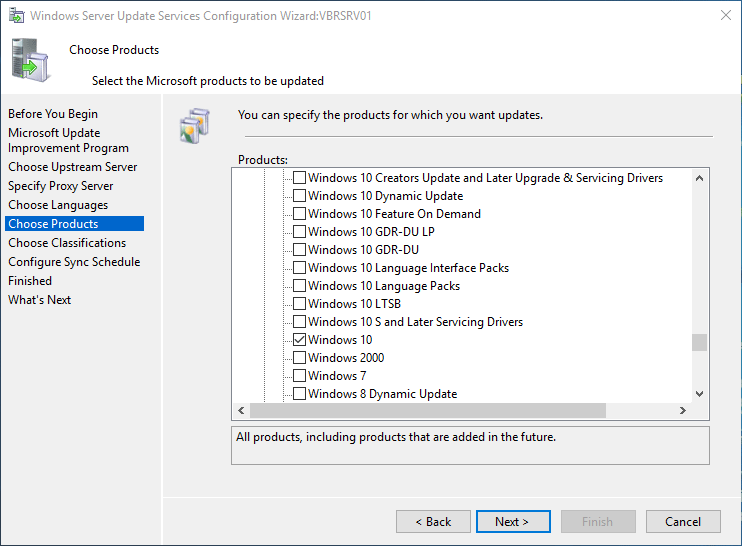Click the vertical scrollbar thumb
Image resolution: width=742 pixels, height=546 pixels.
pos(699,342)
